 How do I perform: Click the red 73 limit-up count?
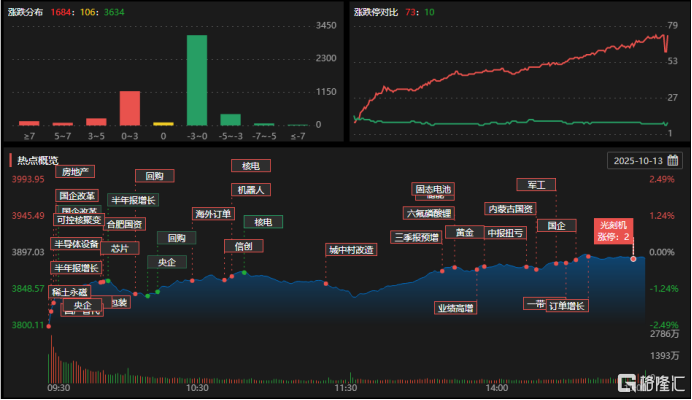410,12
